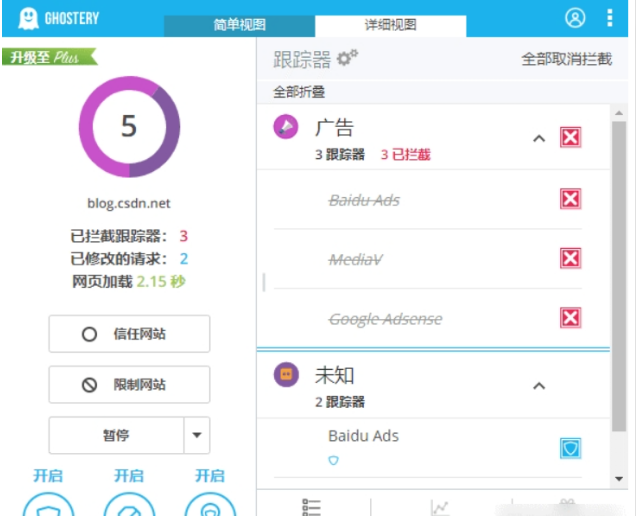Click the 未知 category purple icon

pyautogui.click(x=286, y=374)
